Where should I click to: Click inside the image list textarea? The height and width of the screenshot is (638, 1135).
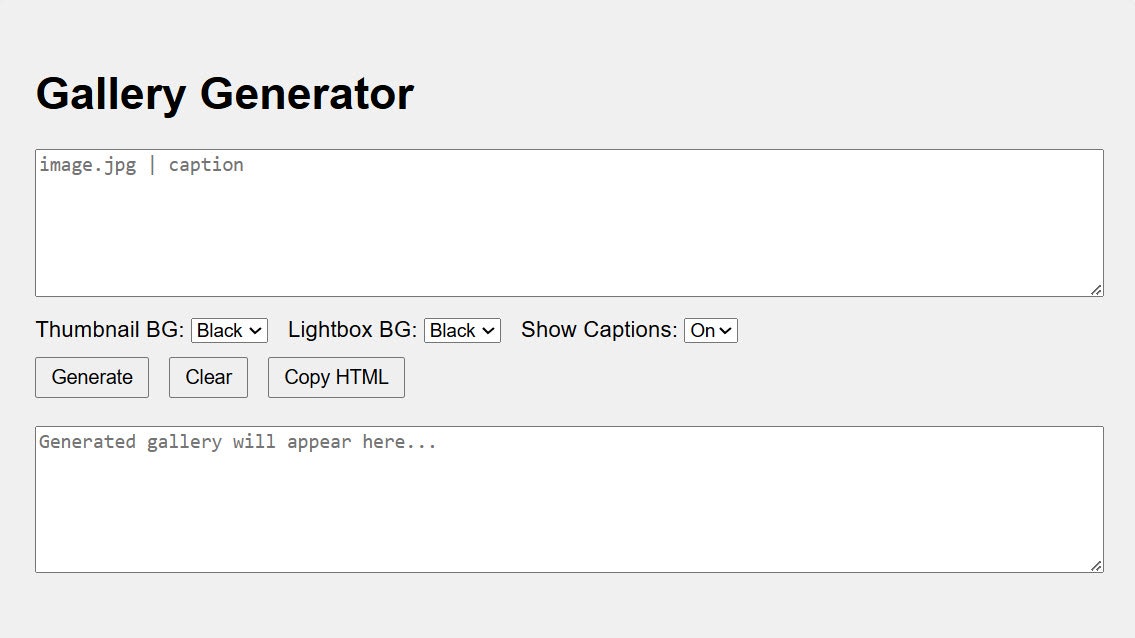(568, 220)
